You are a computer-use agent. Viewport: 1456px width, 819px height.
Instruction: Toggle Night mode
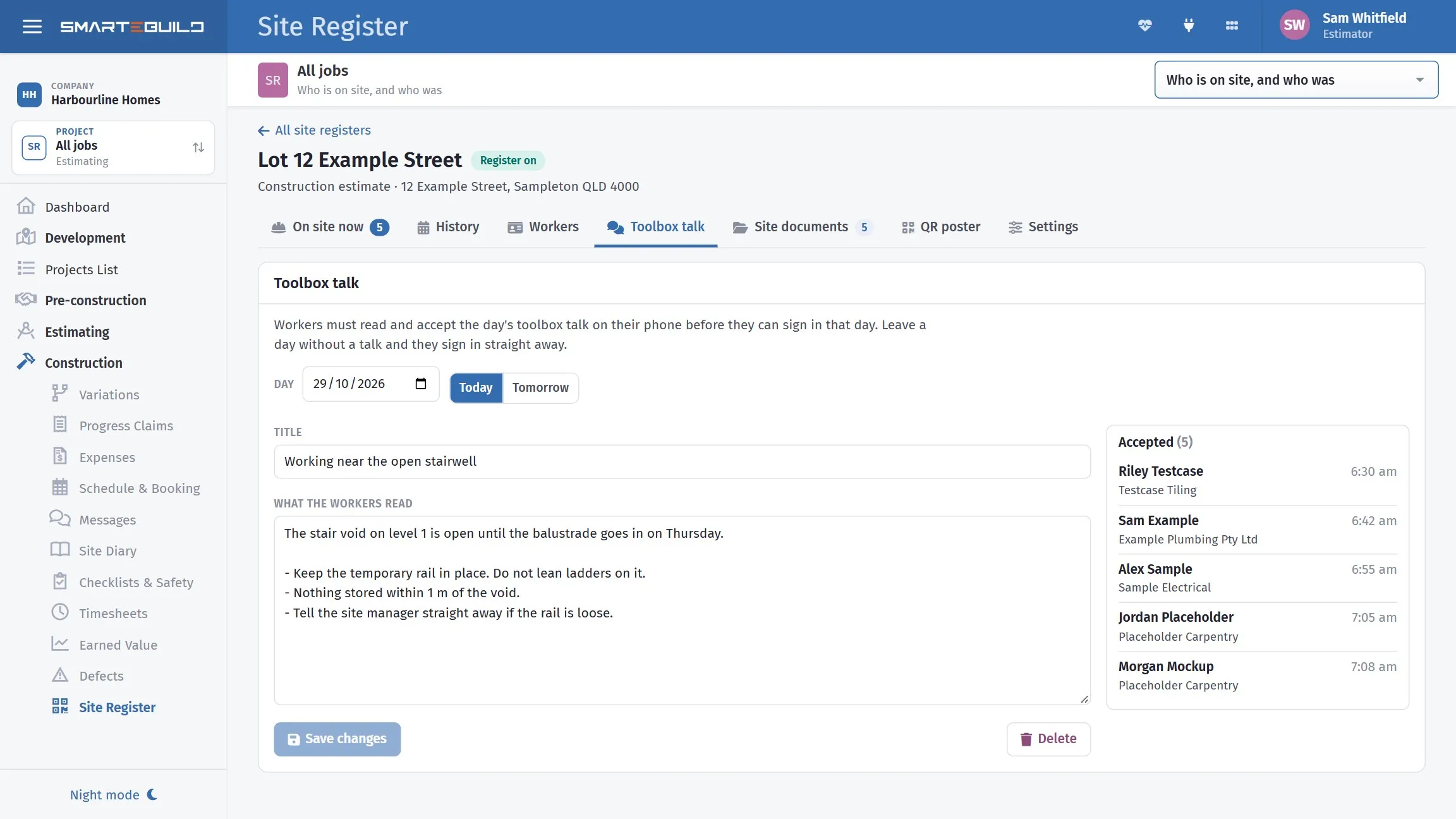click(114, 794)
